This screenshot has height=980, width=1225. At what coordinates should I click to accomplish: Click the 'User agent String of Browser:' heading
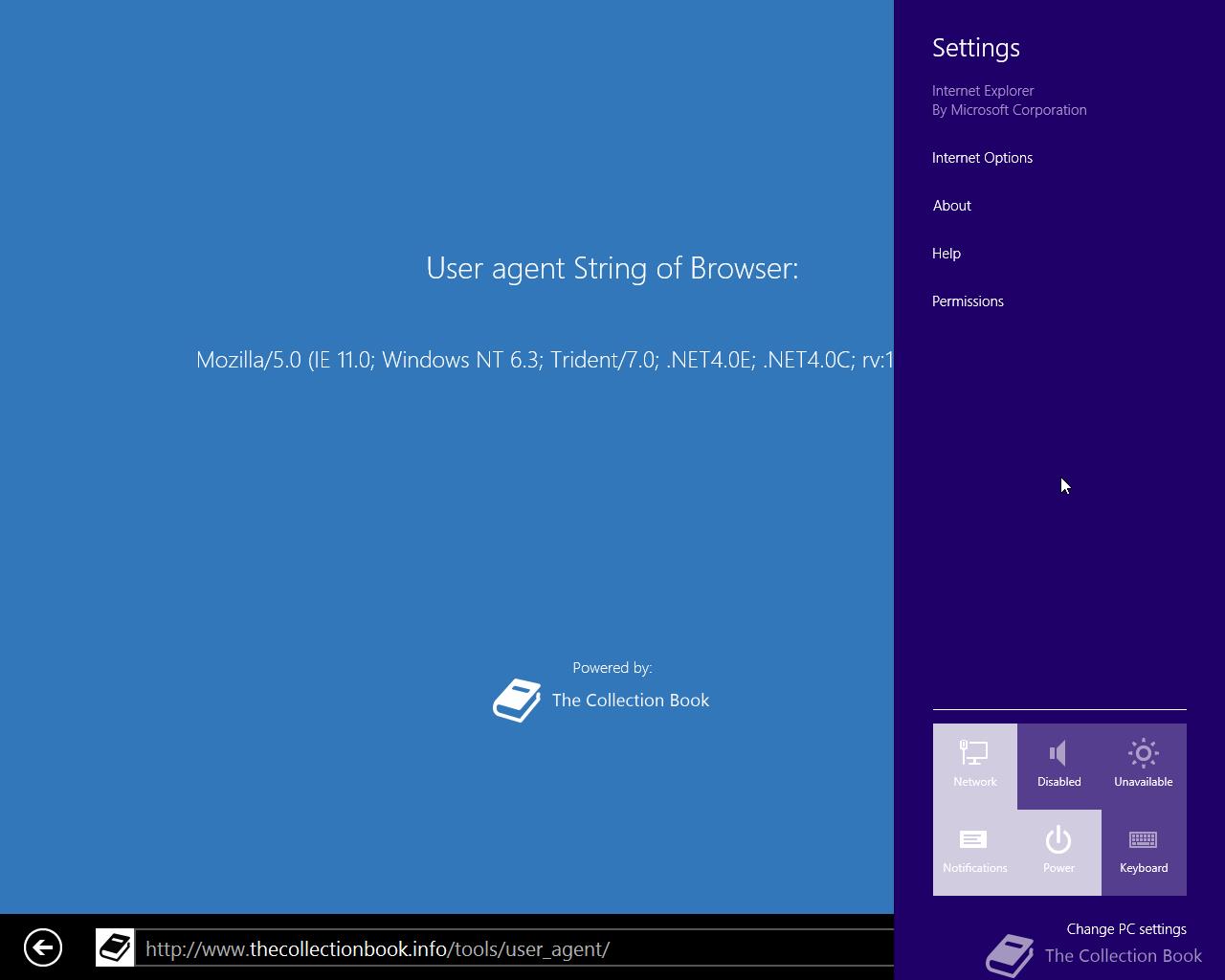click(612, 268)
